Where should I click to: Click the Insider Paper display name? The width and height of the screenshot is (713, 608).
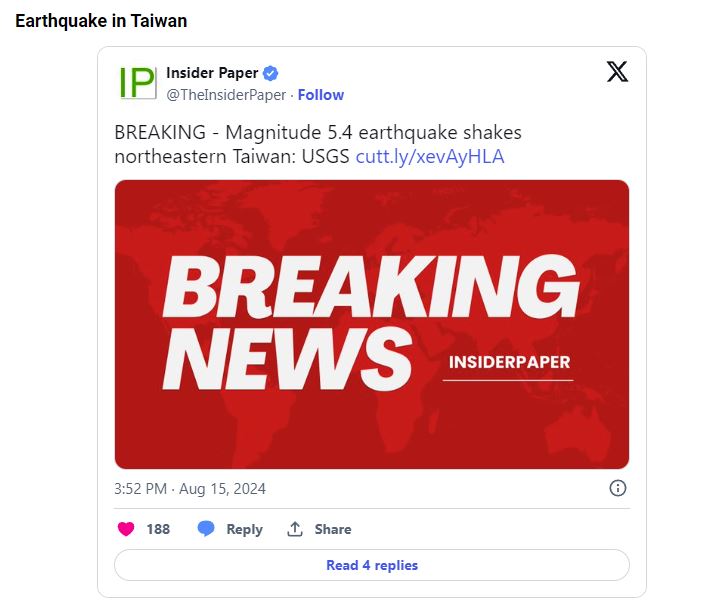(212, 73)
